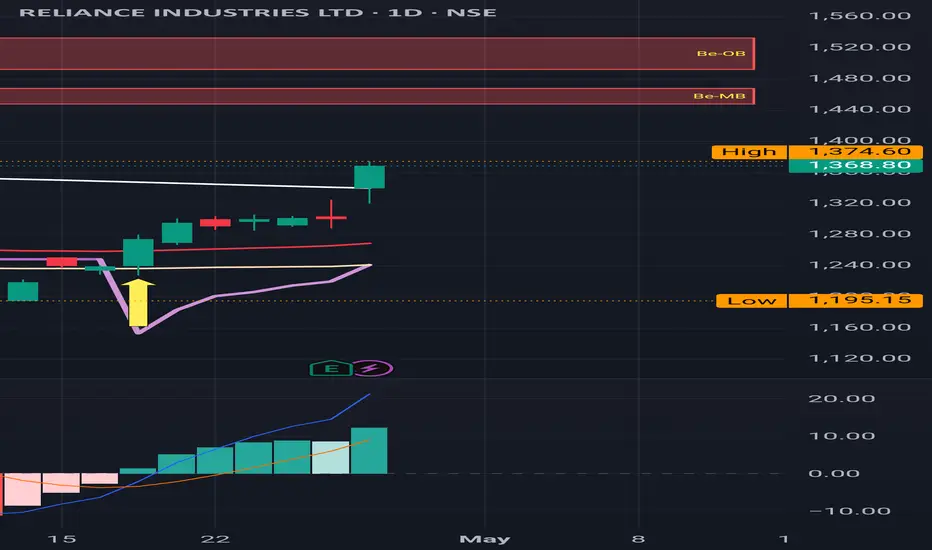The height and width of the screenshot is (550, 932).
Task: Select the red doji candle before the breakout
Action: pyautogui.click(x=331, y=218)
